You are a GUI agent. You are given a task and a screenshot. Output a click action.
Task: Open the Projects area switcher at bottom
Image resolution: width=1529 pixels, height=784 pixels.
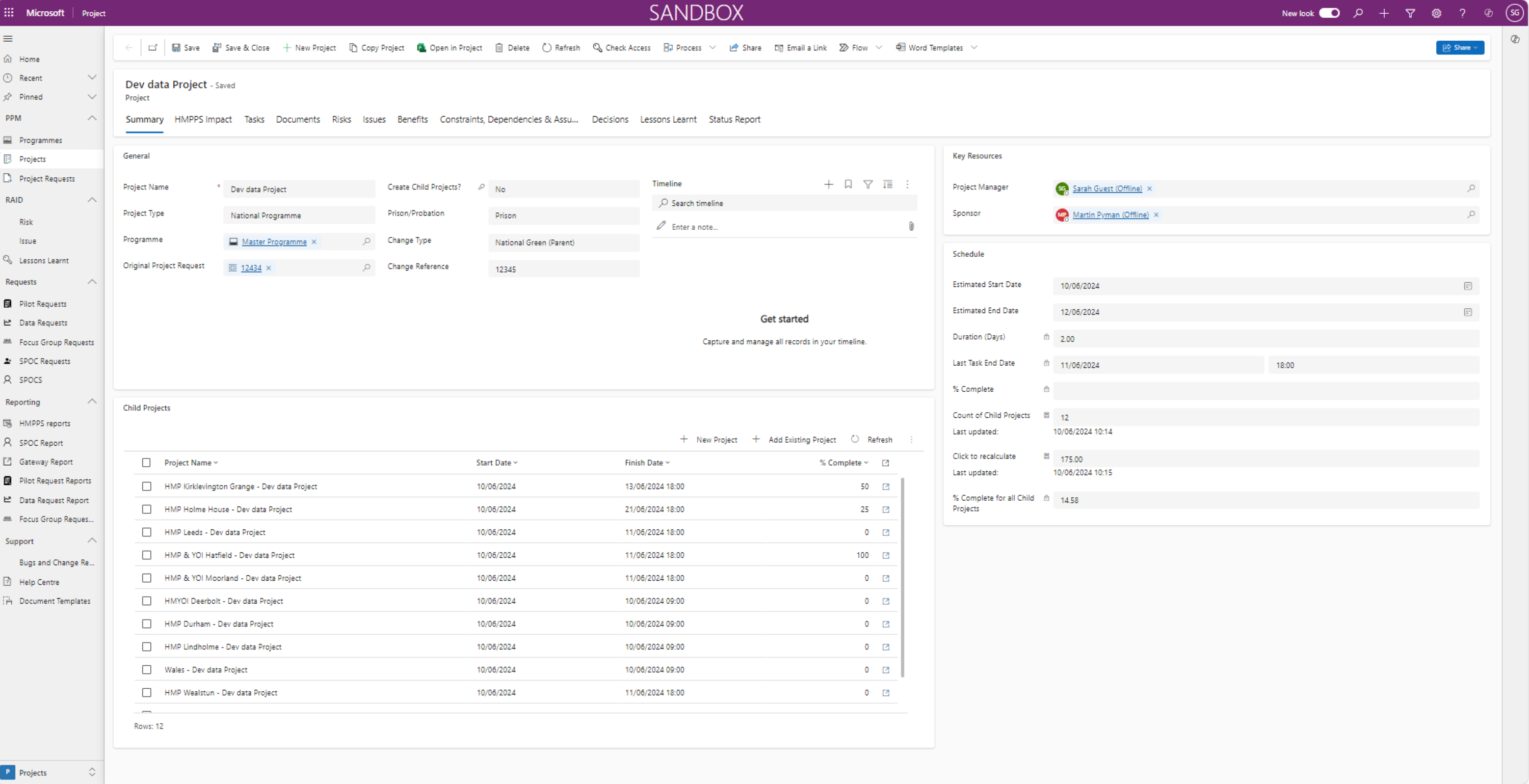click(50, 772)
